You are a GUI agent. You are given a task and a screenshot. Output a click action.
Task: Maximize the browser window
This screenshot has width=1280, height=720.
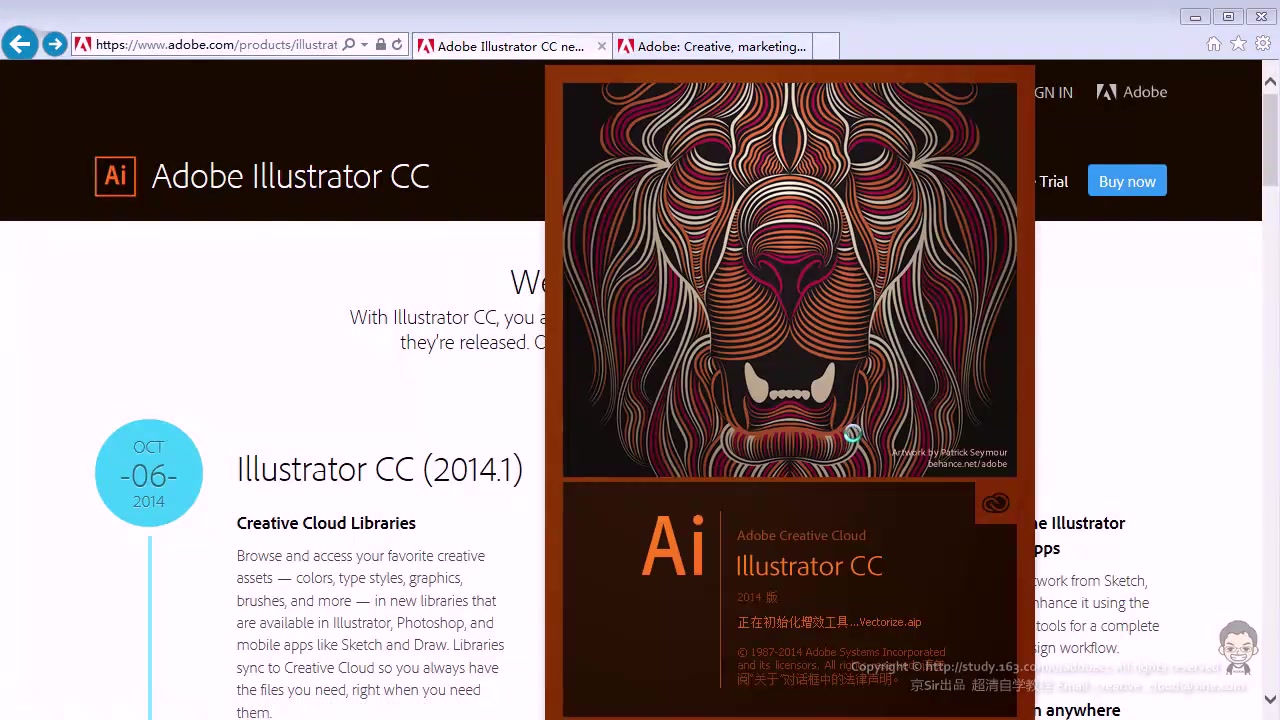tap(1229, 17)
